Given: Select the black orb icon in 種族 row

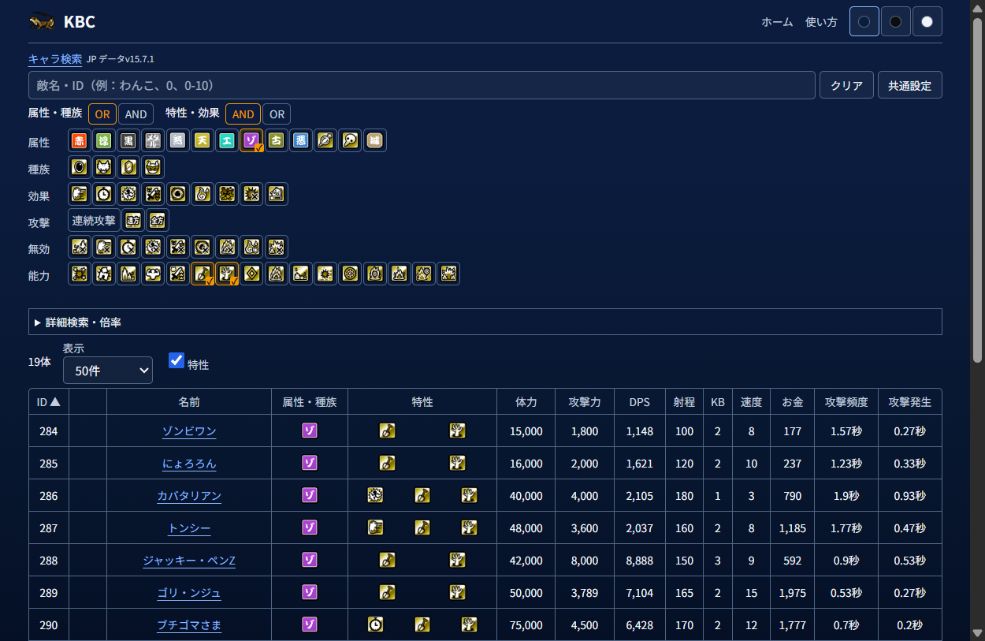Looking at the screenshot, I should pyautogui.click(x=79, y=167).
